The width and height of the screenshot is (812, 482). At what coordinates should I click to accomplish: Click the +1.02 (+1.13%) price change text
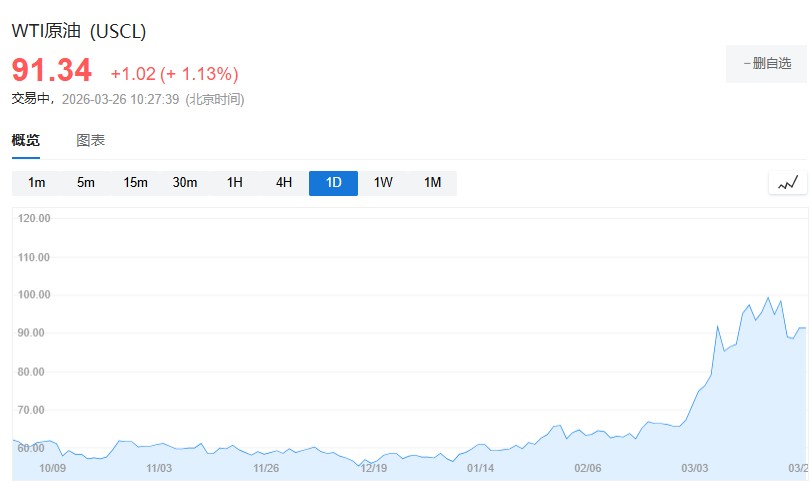click(x=174, y=74)
